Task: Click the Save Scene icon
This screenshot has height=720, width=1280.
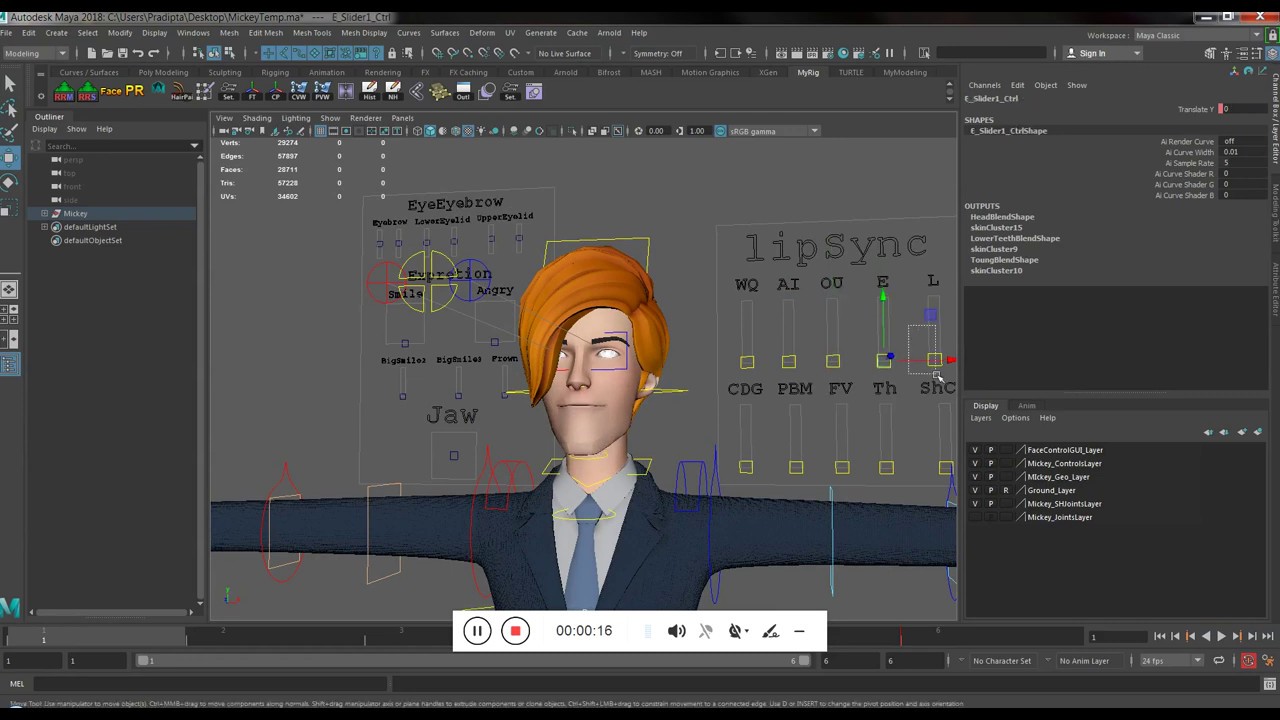Action: point(122,53)
